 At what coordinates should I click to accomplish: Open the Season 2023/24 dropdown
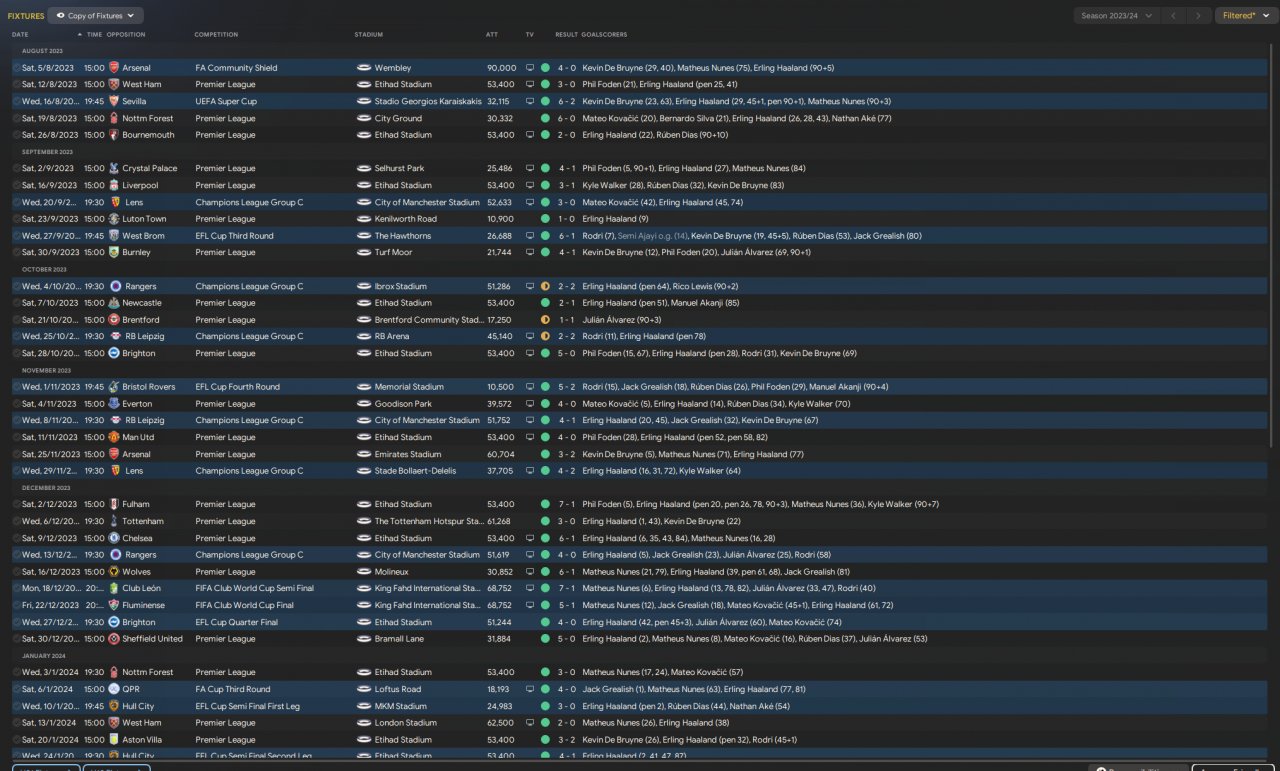(1116, 16)
